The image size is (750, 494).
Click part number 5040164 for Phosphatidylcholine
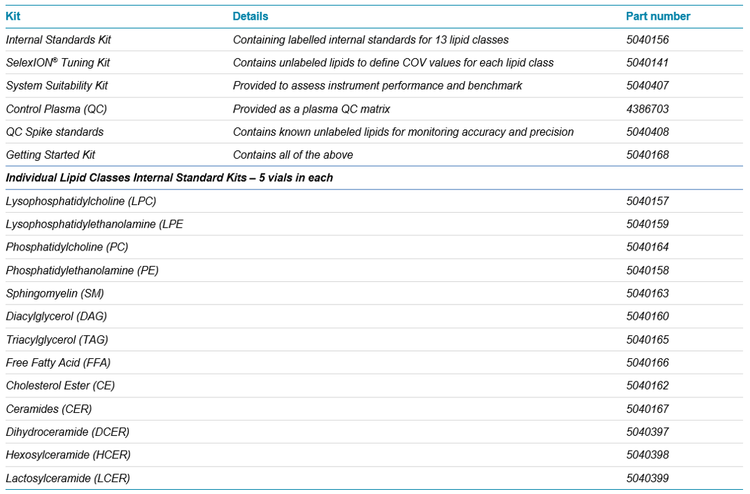(647, 247)
